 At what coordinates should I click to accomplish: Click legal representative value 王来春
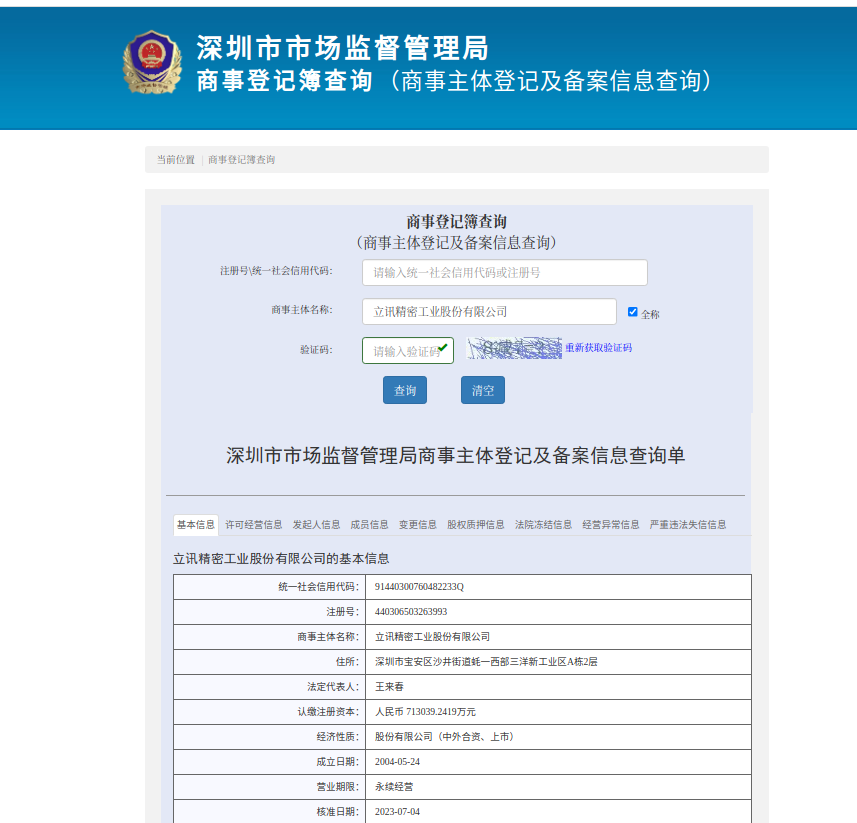[x=389, y=687]
